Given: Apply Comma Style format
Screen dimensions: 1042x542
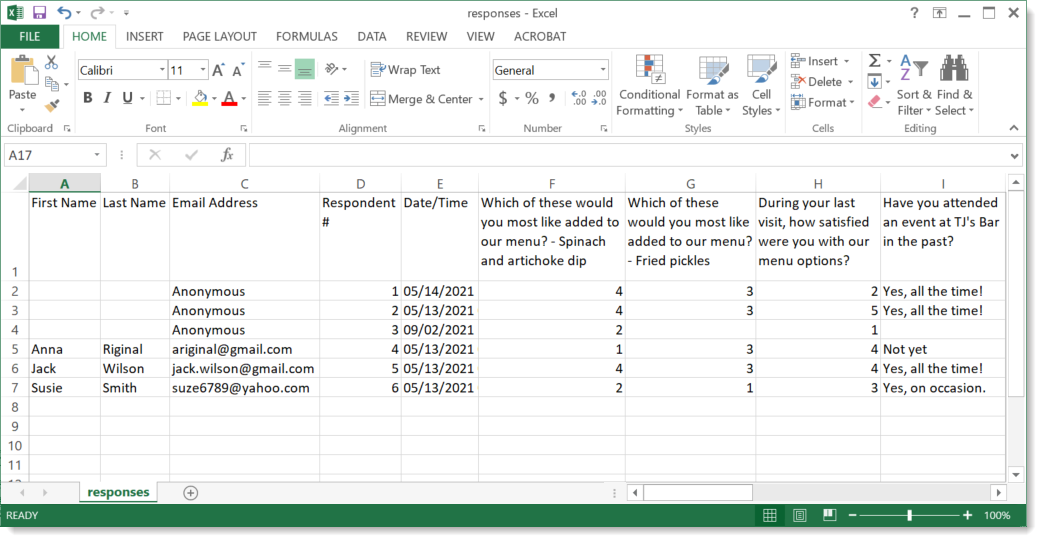Looking at the screenshot, I should (552, 98).
